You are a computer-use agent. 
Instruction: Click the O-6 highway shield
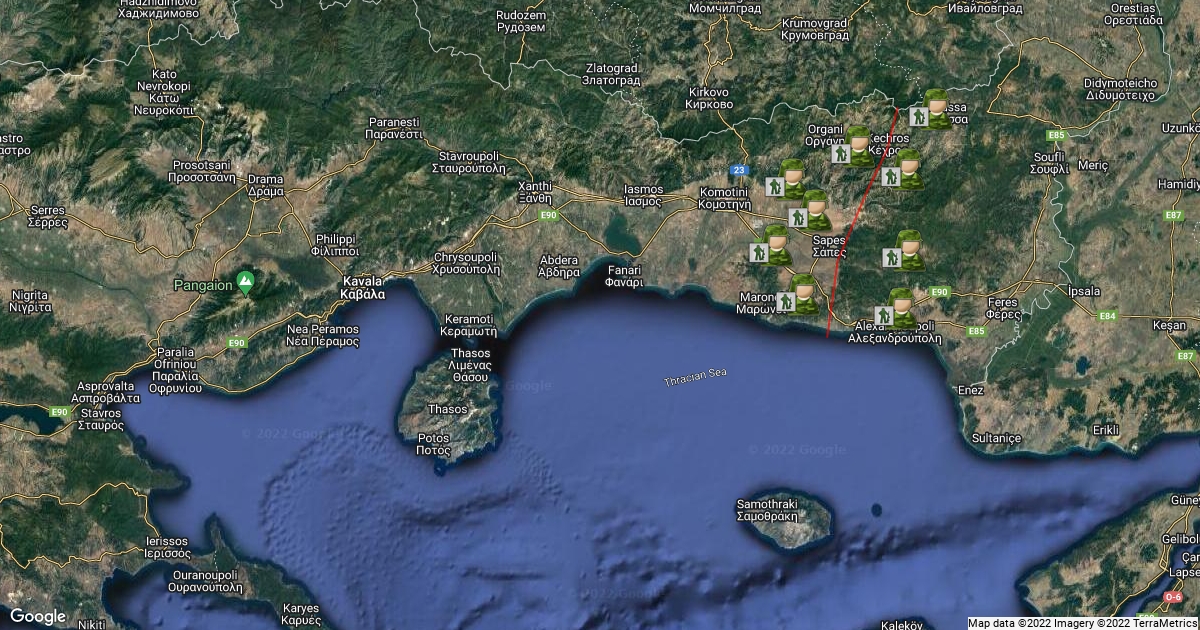pyautogui.click(x=1174, y=597)
